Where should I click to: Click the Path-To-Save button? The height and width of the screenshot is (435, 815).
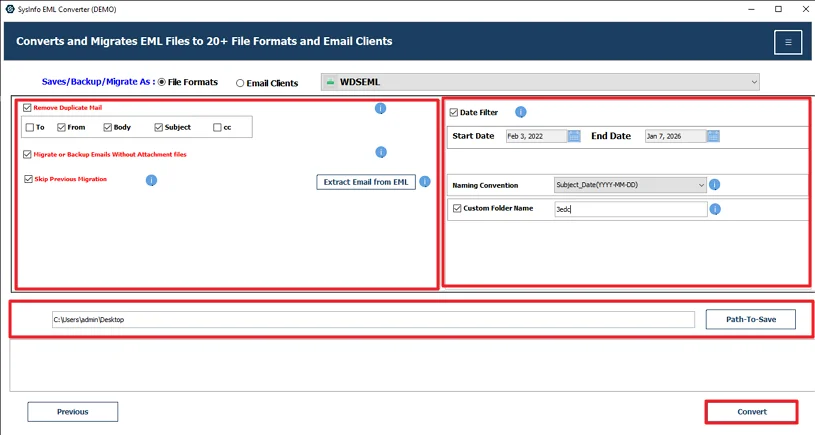[x=751, y=319]
